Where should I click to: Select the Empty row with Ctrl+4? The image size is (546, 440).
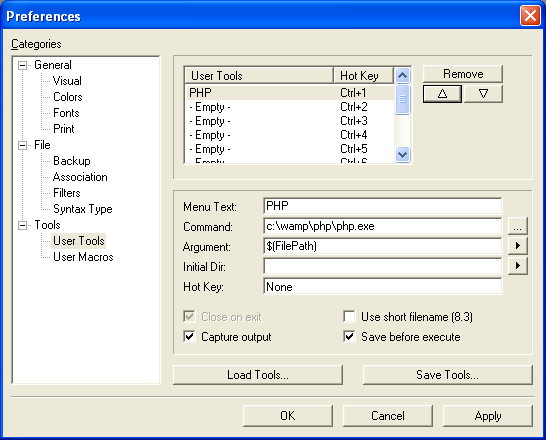(x=290, y=135)
